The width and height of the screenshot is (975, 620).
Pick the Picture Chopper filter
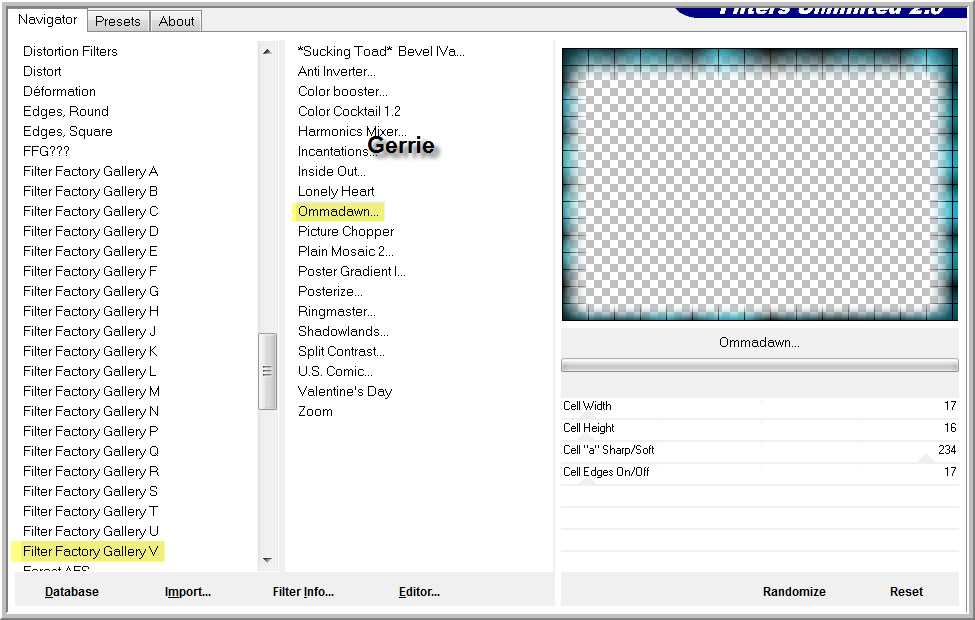(346, 231)
